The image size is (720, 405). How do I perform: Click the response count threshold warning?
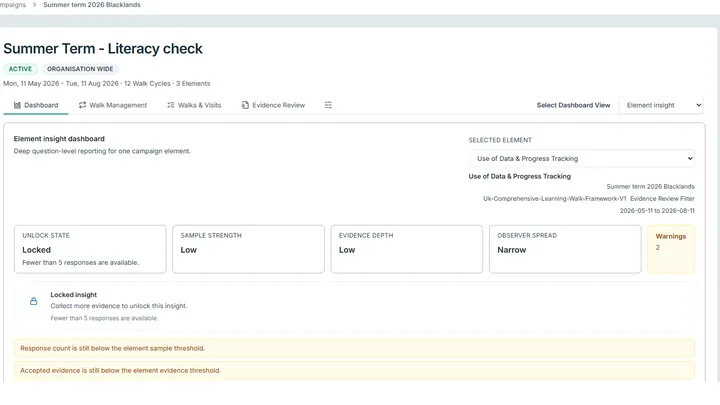coord(354,349)
